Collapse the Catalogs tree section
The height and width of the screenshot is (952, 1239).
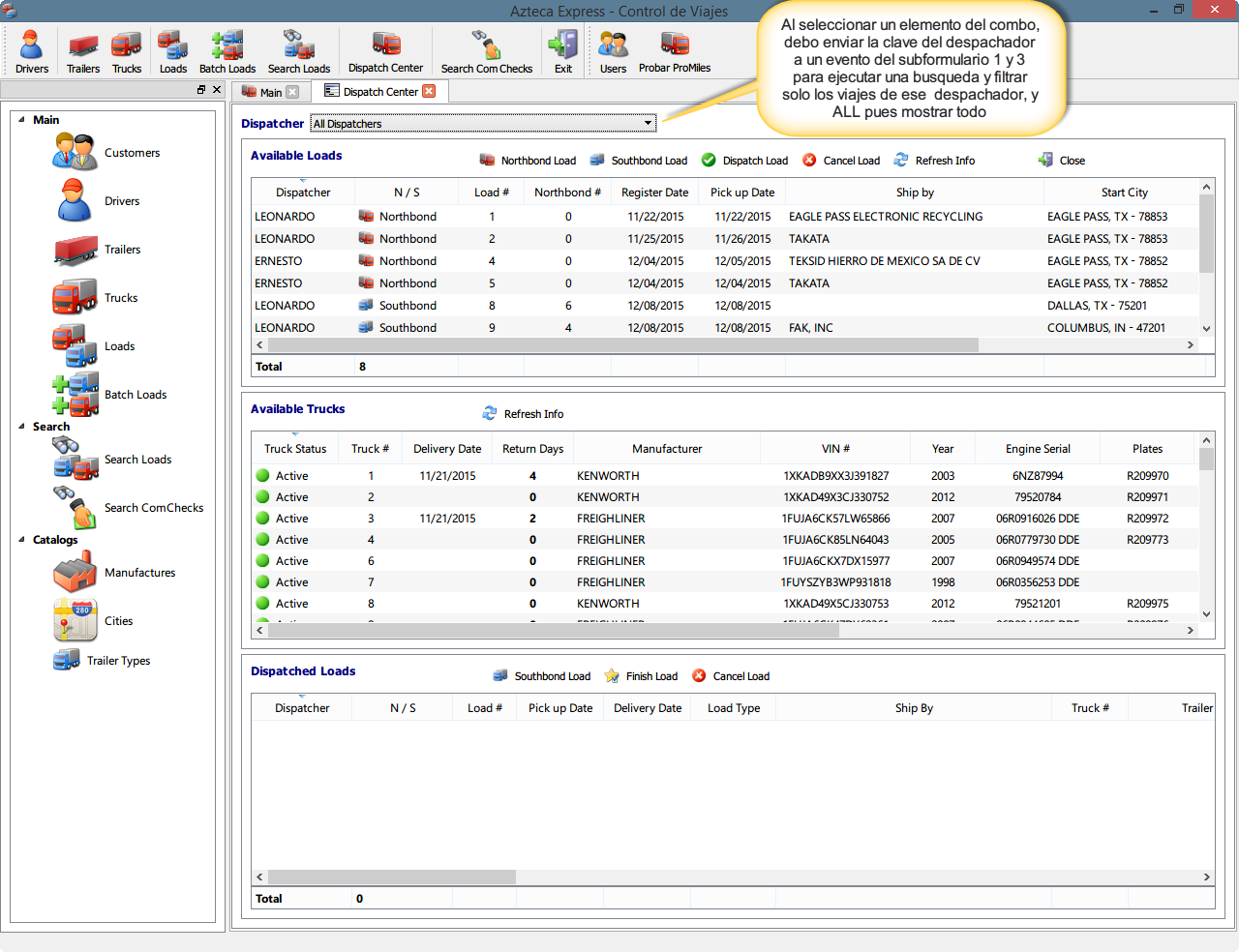(x=21, y=540)
